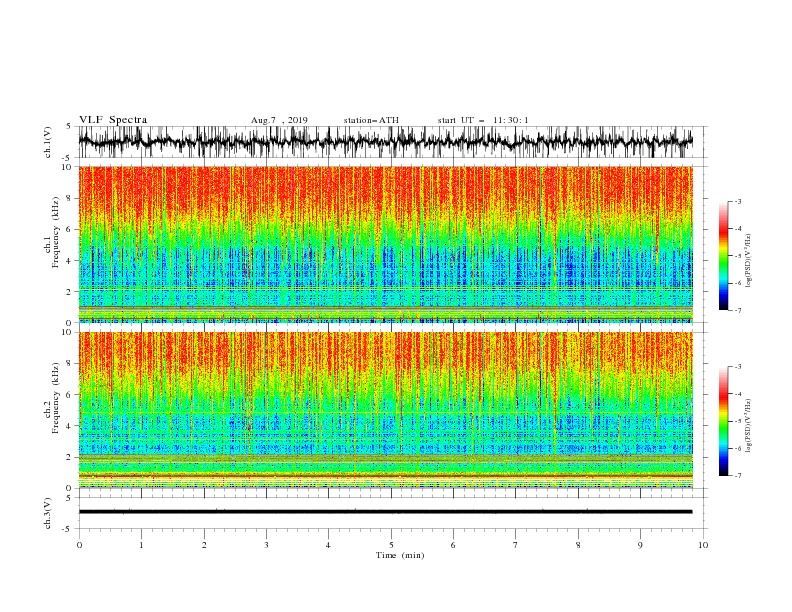Screen dimensions: 792x612
Task: Click the "ch.3(V)" axis label
Action: tap(48, 513)
